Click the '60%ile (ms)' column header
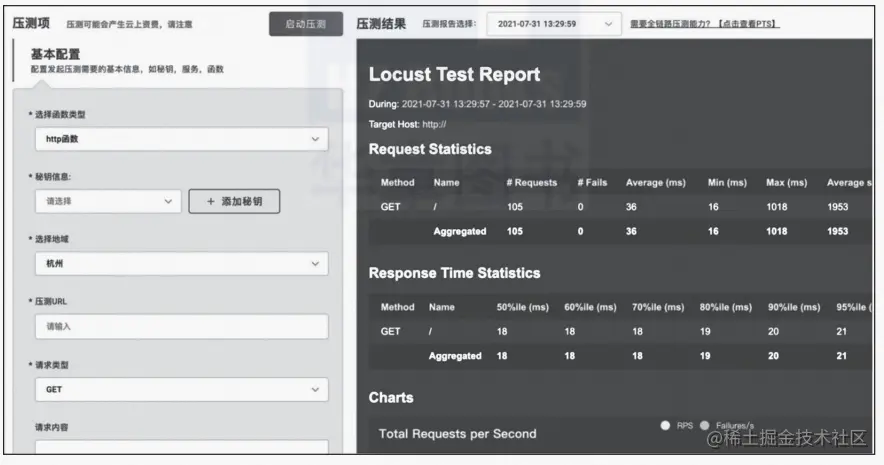884x465 pixels. tap(590, 307)
